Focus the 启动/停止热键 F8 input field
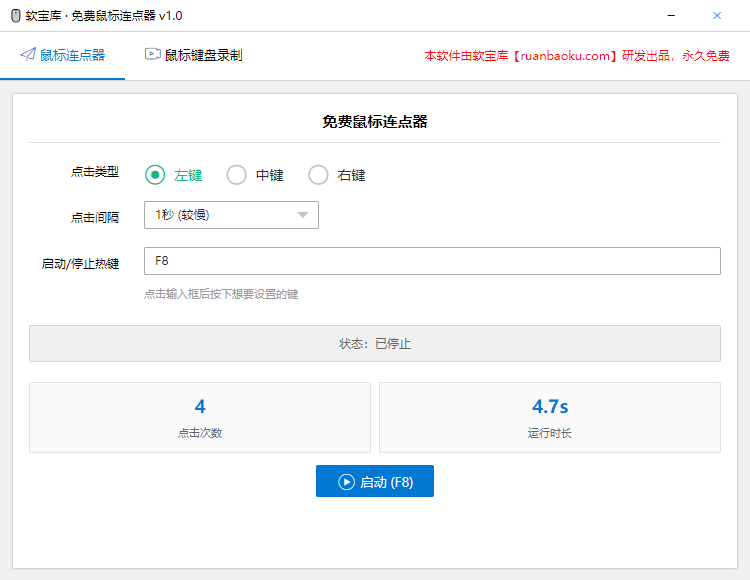The width and height of the screenshot is (750, 580). 432,261
